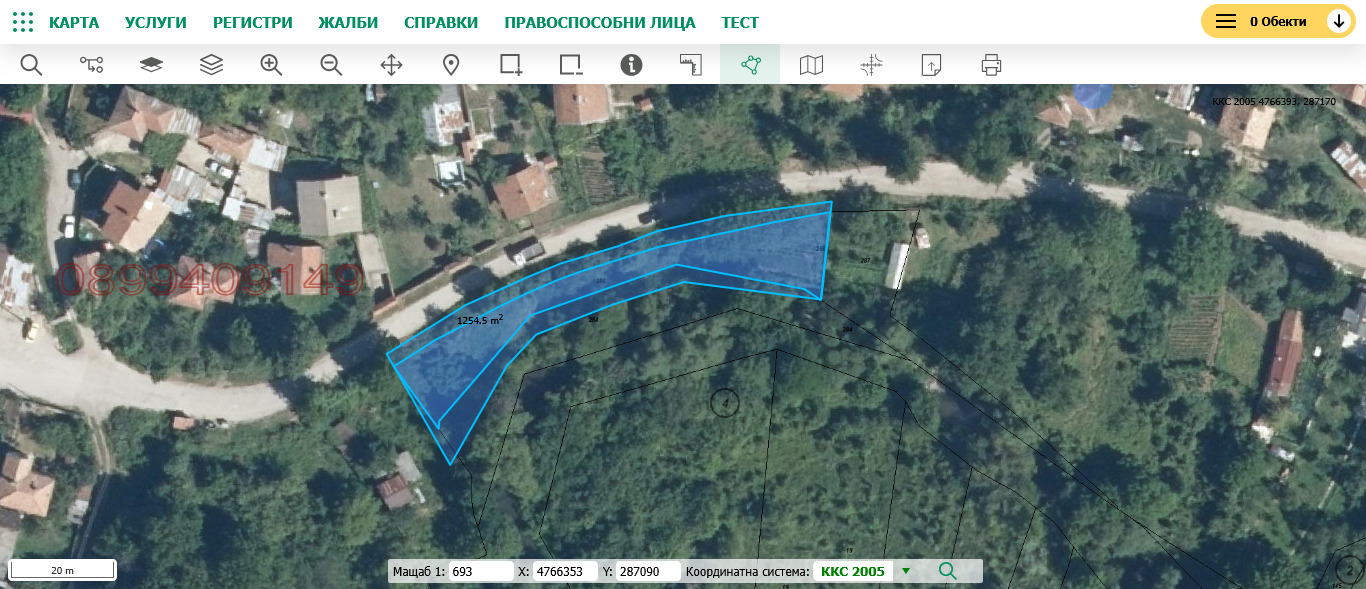Open the export/upload sheet tool

(931, 65)
